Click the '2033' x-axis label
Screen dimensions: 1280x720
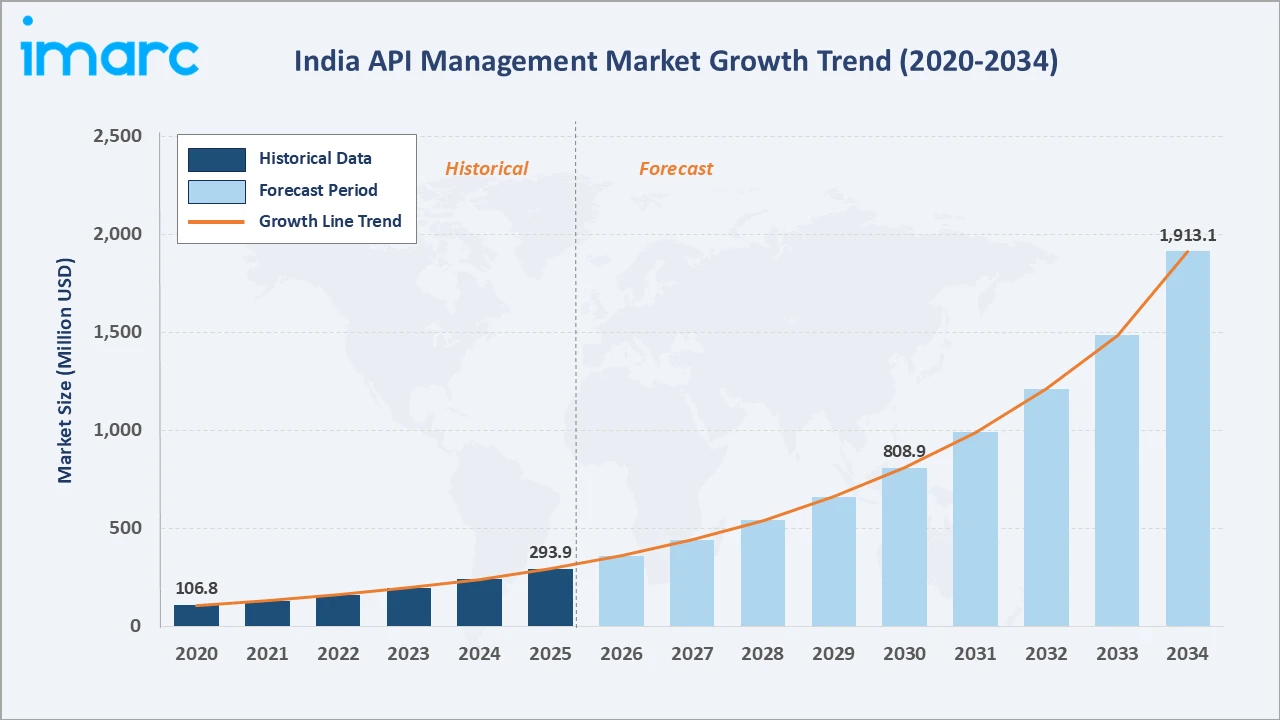[1117, 654]
